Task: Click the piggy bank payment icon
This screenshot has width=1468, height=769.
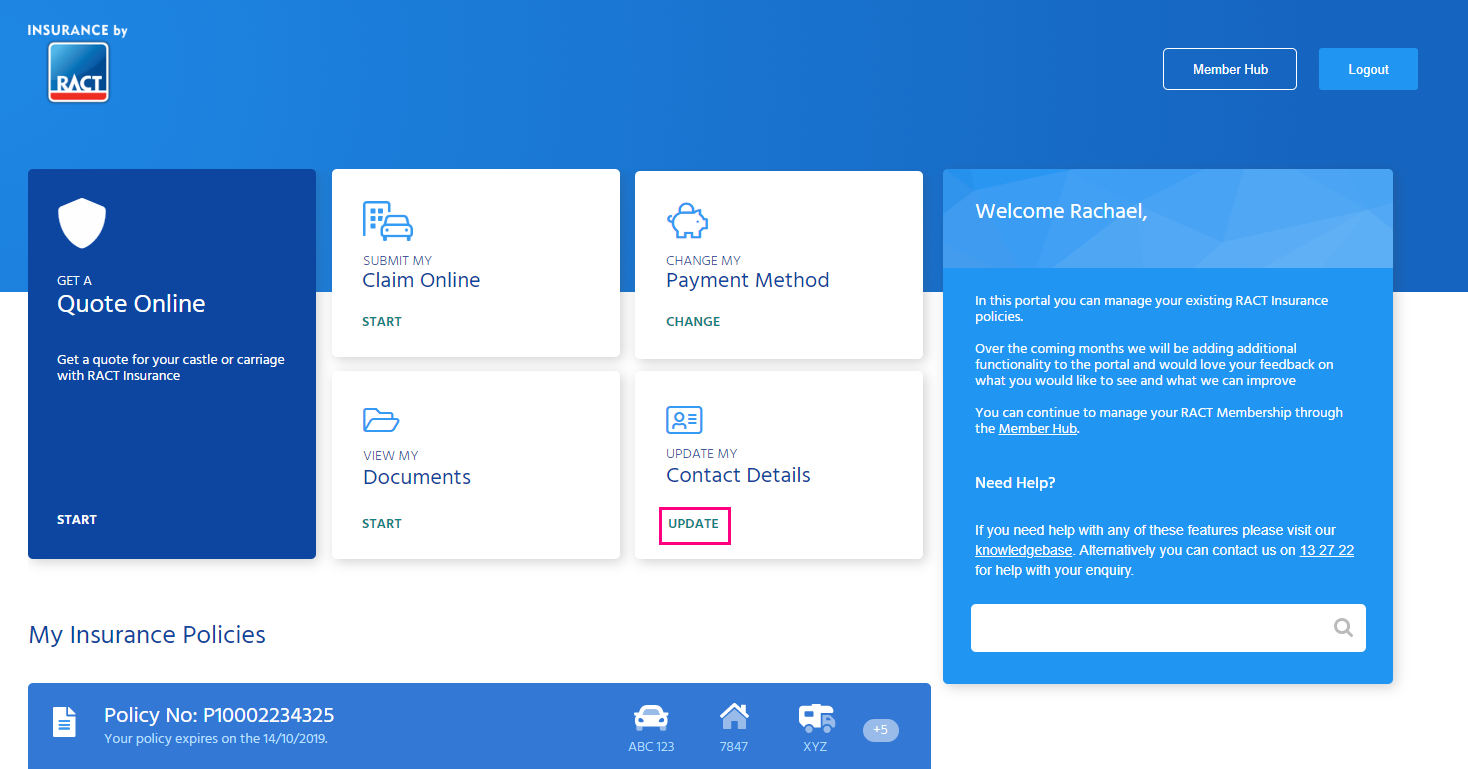Action: point(687,221)
